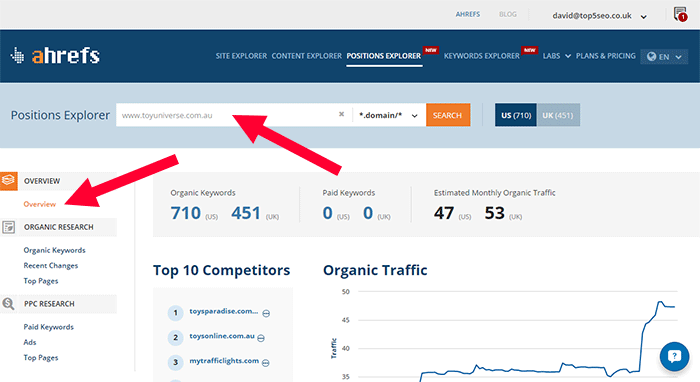Click the AHREFS top link

[467, 14]
